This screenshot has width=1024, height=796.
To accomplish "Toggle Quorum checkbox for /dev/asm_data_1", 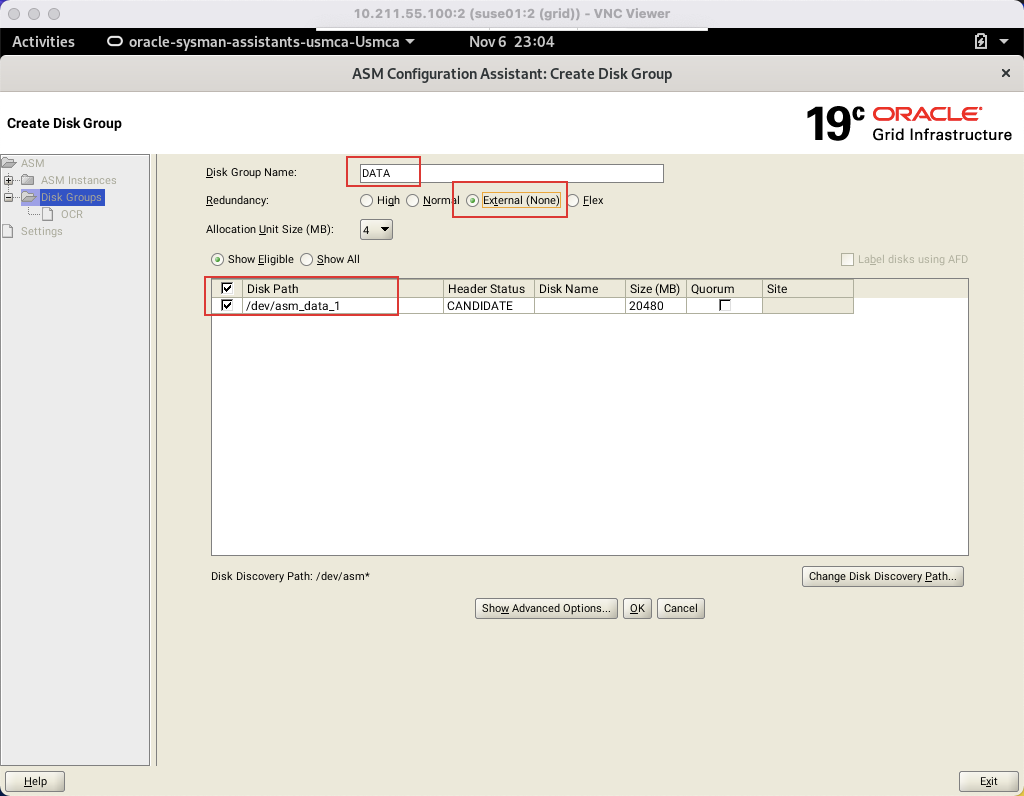I will click(724, 305).
